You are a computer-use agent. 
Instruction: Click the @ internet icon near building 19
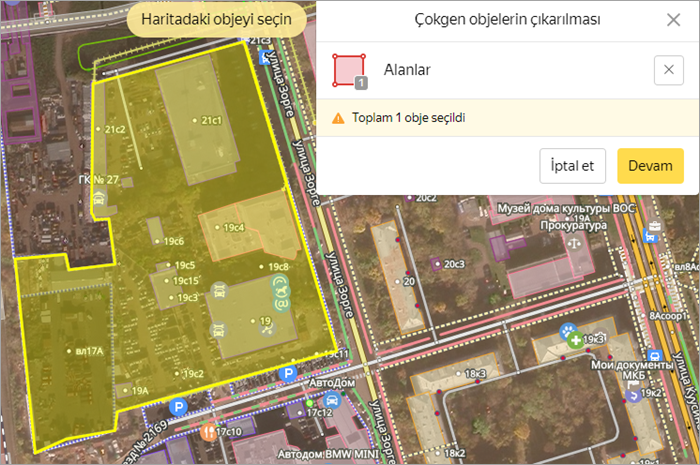click(281, 304)
